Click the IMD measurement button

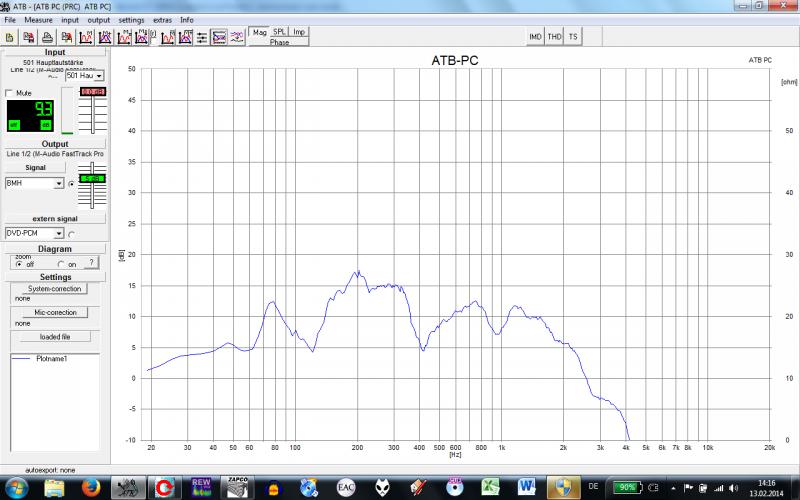point(536,36)
